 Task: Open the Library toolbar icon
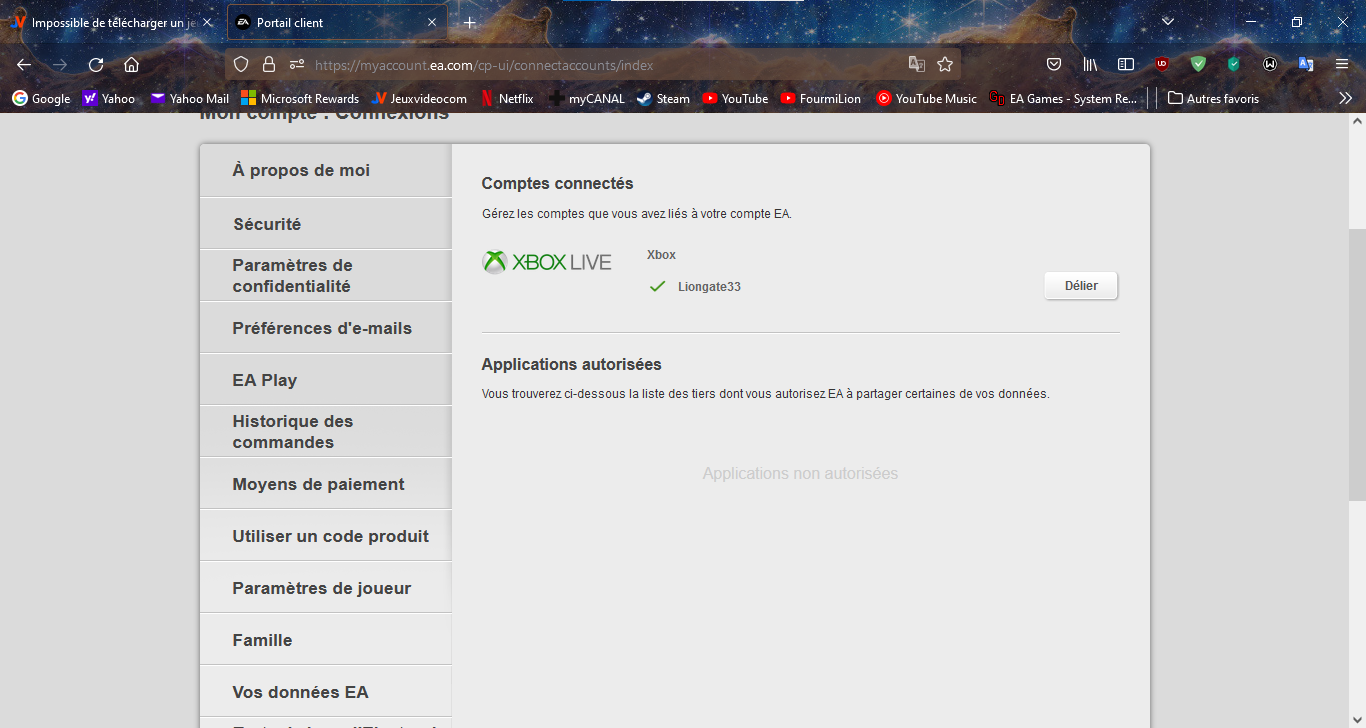click(x=1090, y=64)
